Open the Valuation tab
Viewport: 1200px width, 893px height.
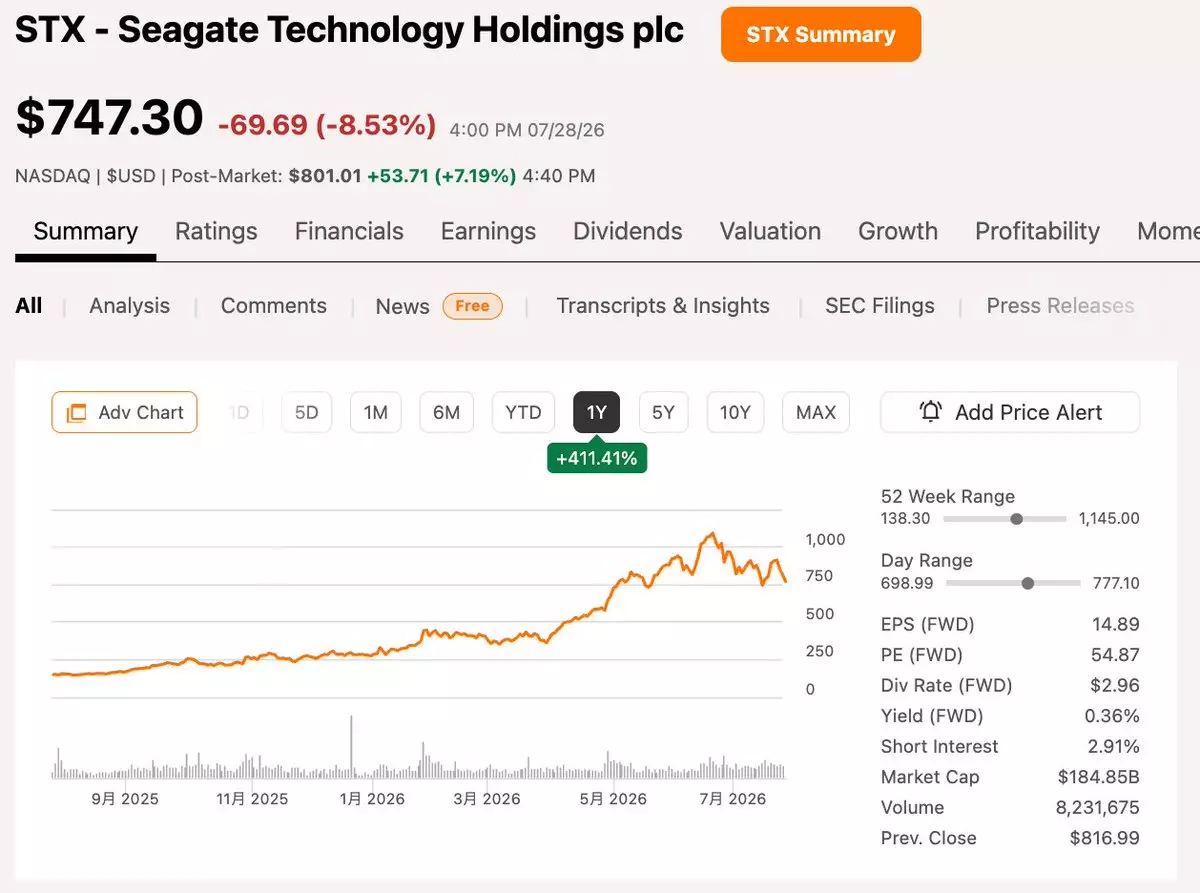[770, 231]
